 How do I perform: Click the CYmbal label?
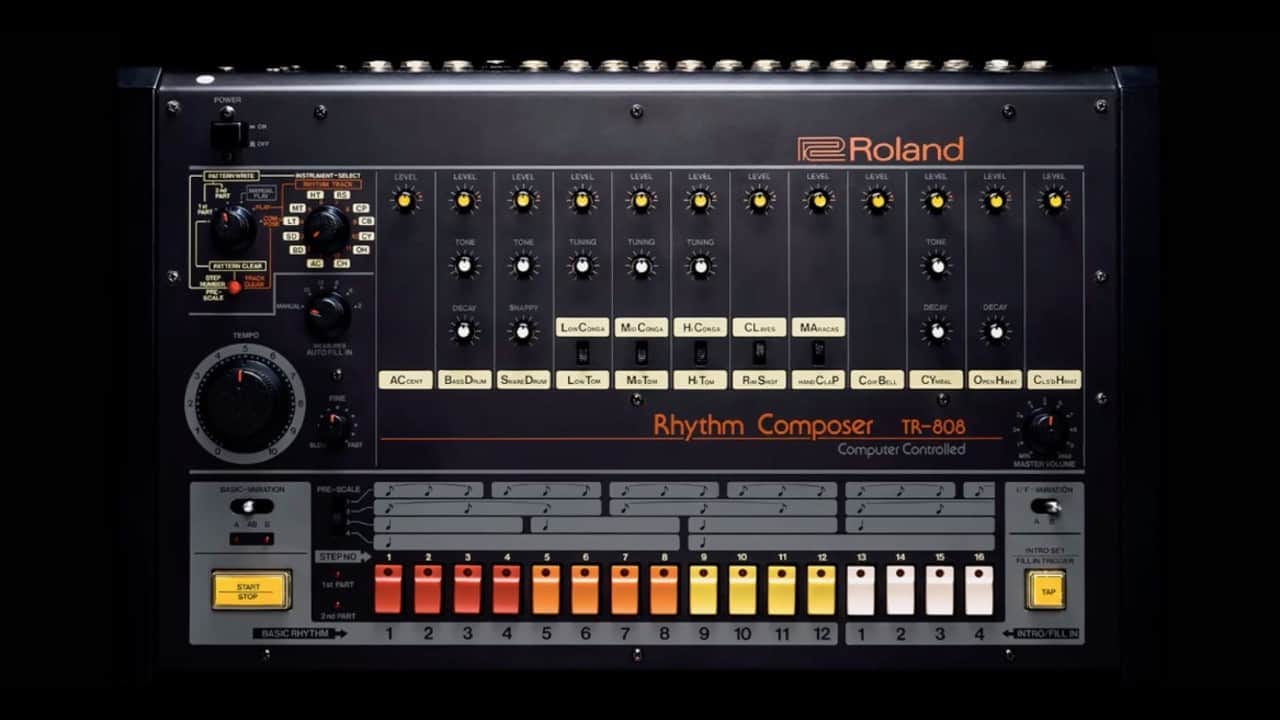pyautogui.click(x=936, y=380)
